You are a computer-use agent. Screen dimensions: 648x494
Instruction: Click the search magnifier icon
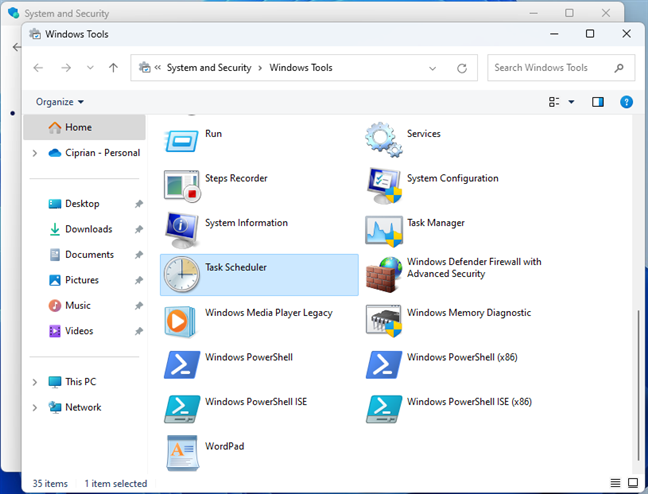pos(618,68)
